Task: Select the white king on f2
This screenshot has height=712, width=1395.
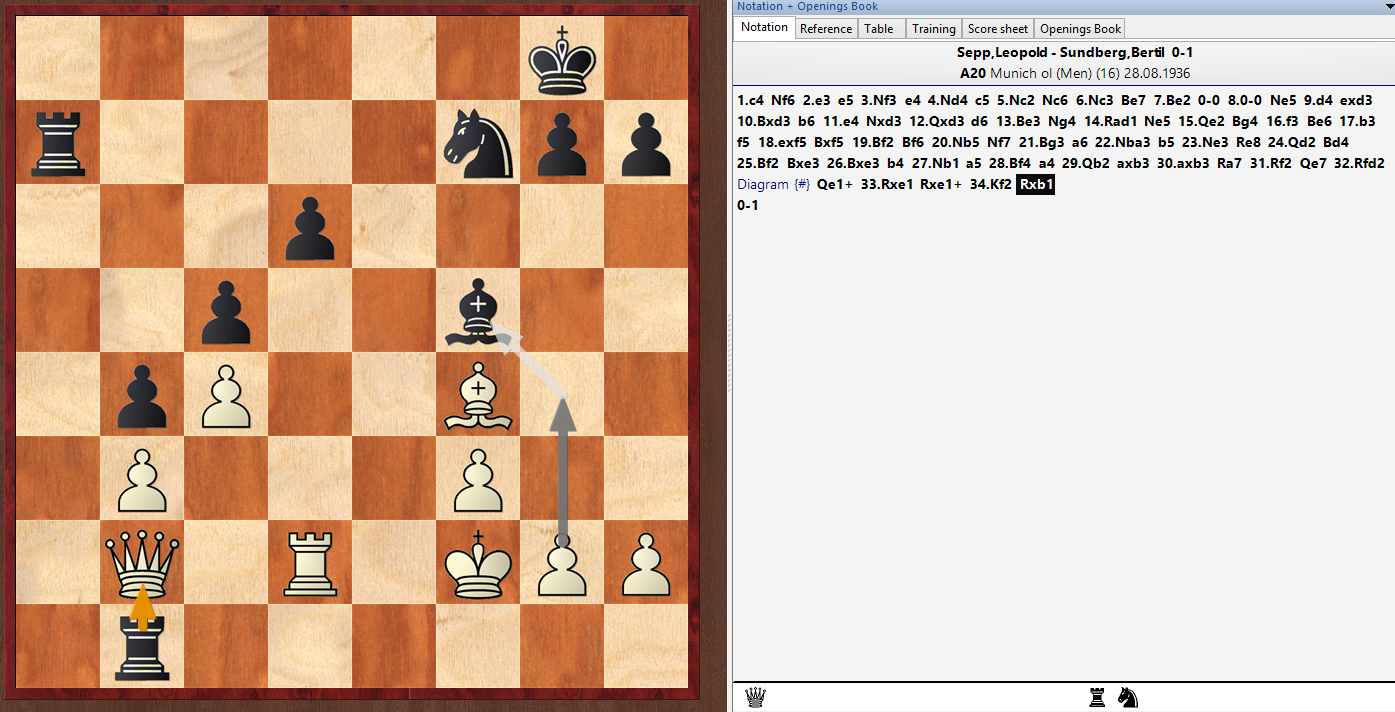Action: click(478, 562)
